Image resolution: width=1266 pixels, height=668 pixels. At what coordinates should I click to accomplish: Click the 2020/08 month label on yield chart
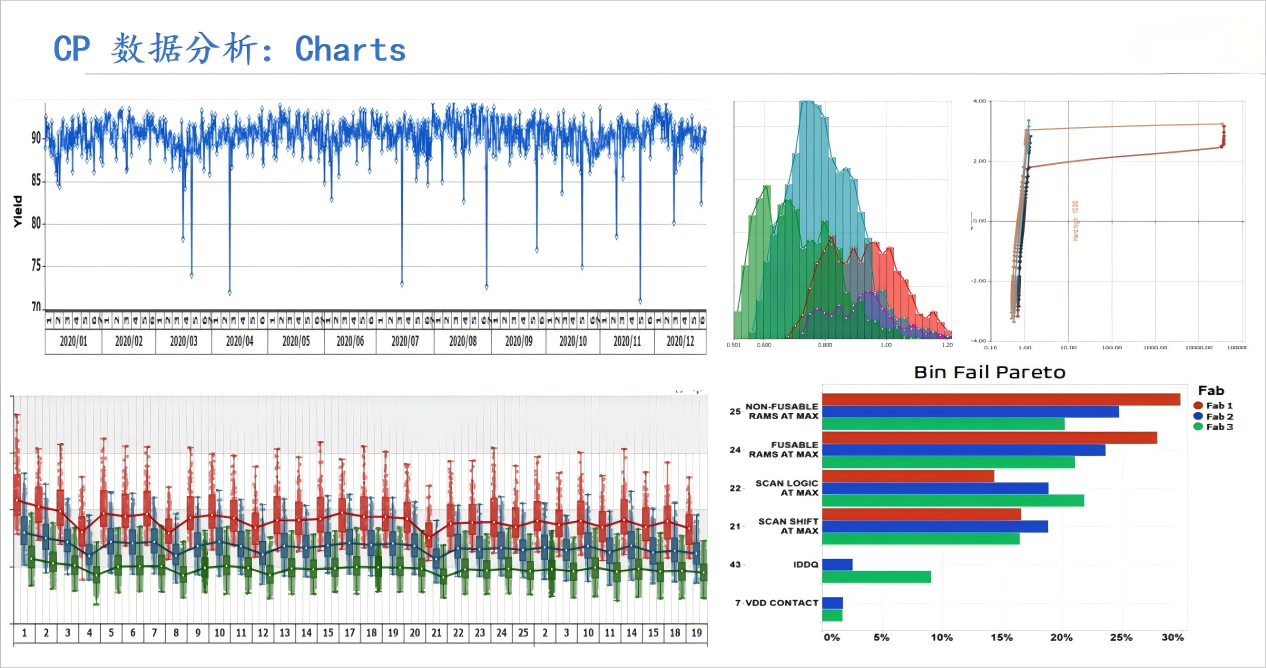pyautogui.click(x=462, y=341)
